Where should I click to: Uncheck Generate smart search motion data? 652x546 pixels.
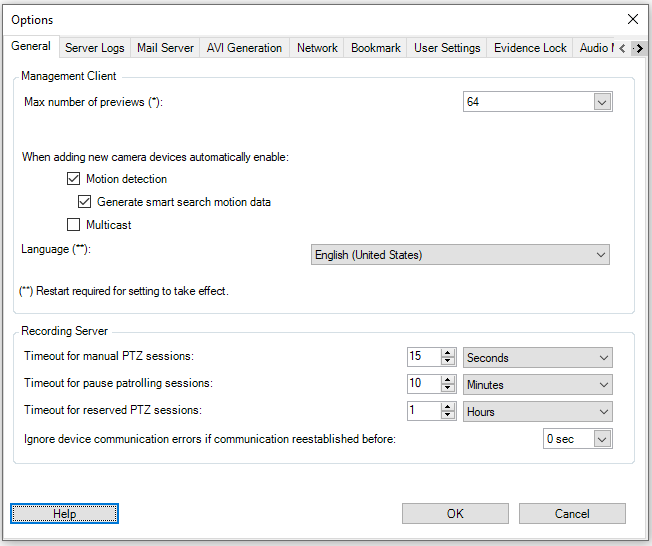85,202
